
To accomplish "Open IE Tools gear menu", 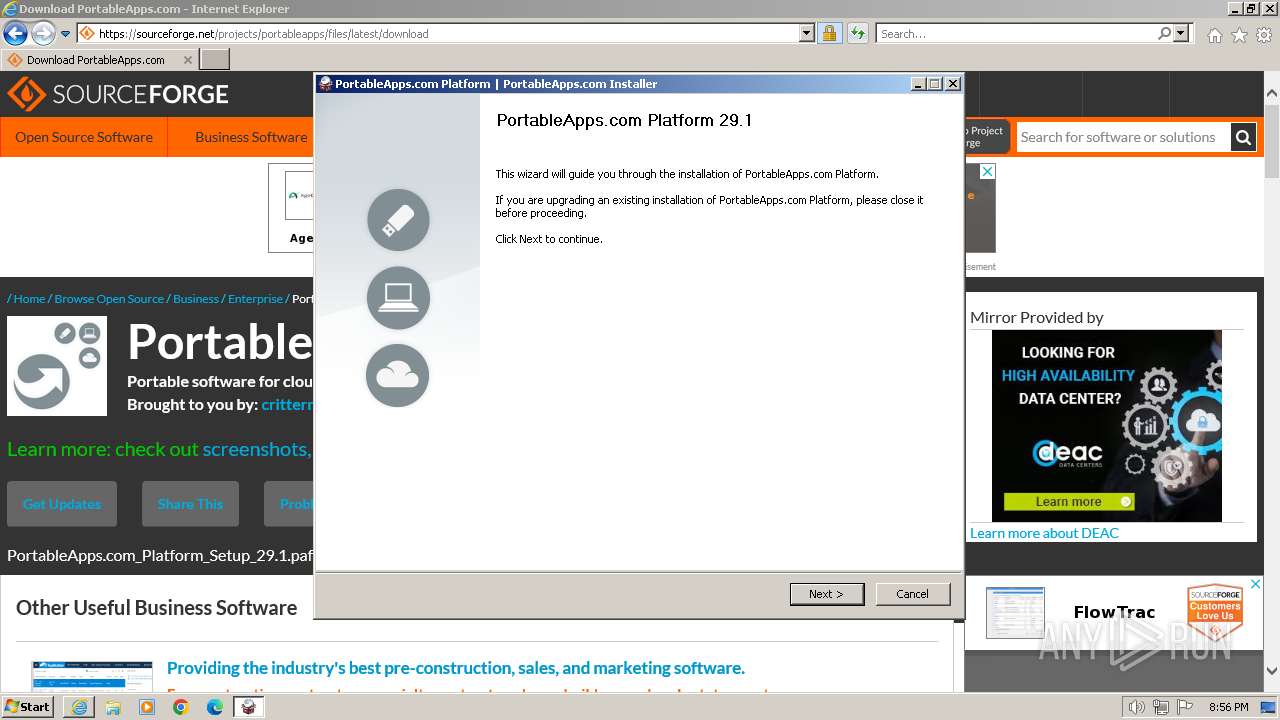I will (1264, 35).
